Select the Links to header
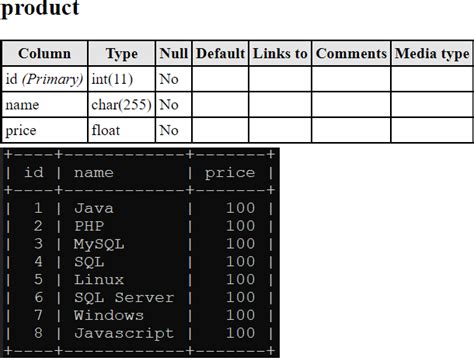Image resolution: width=474 pixels, height=361 pixels. [280, 53]
